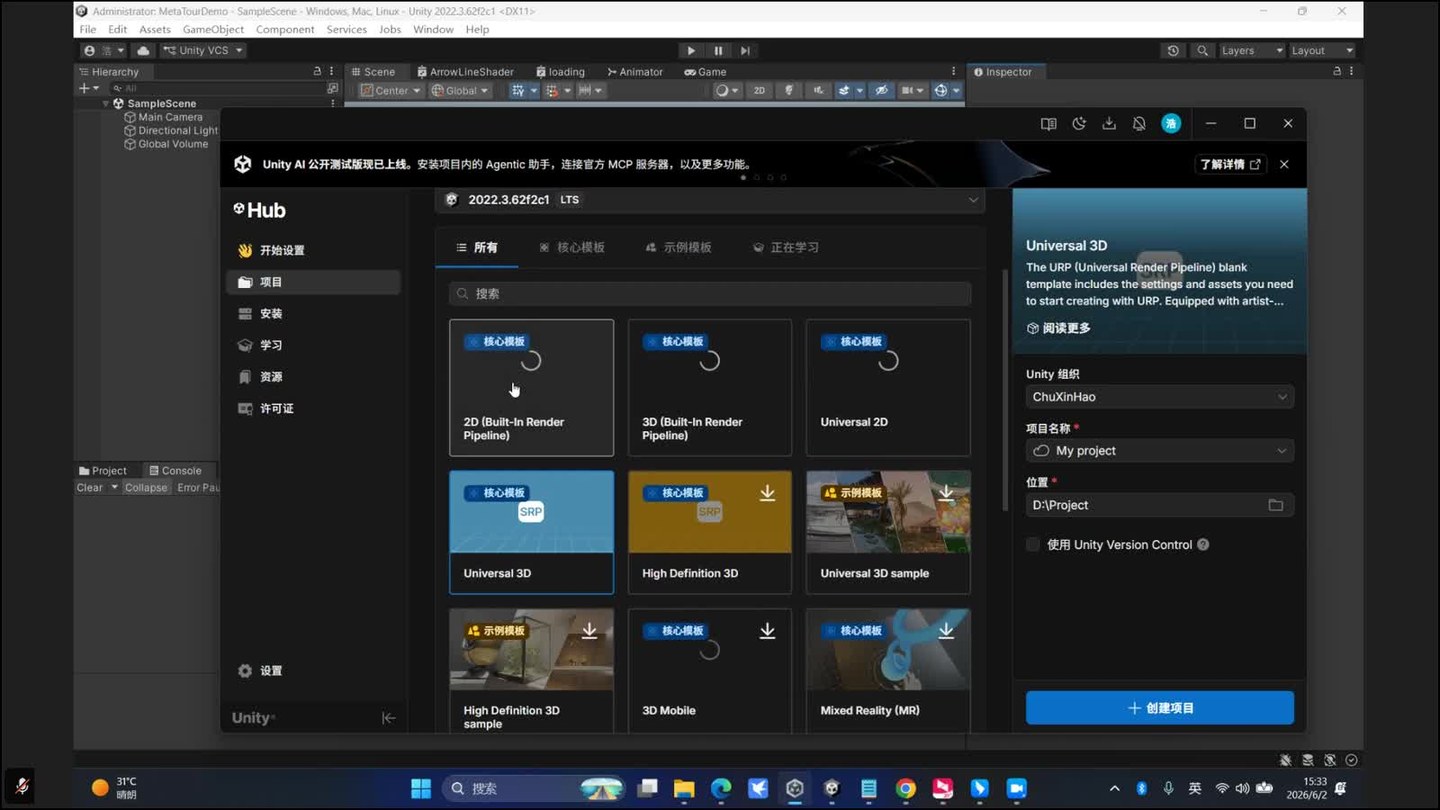Open search magnifier in Unity toolbar
The image size is (1440, 810).
point(1202,51)
